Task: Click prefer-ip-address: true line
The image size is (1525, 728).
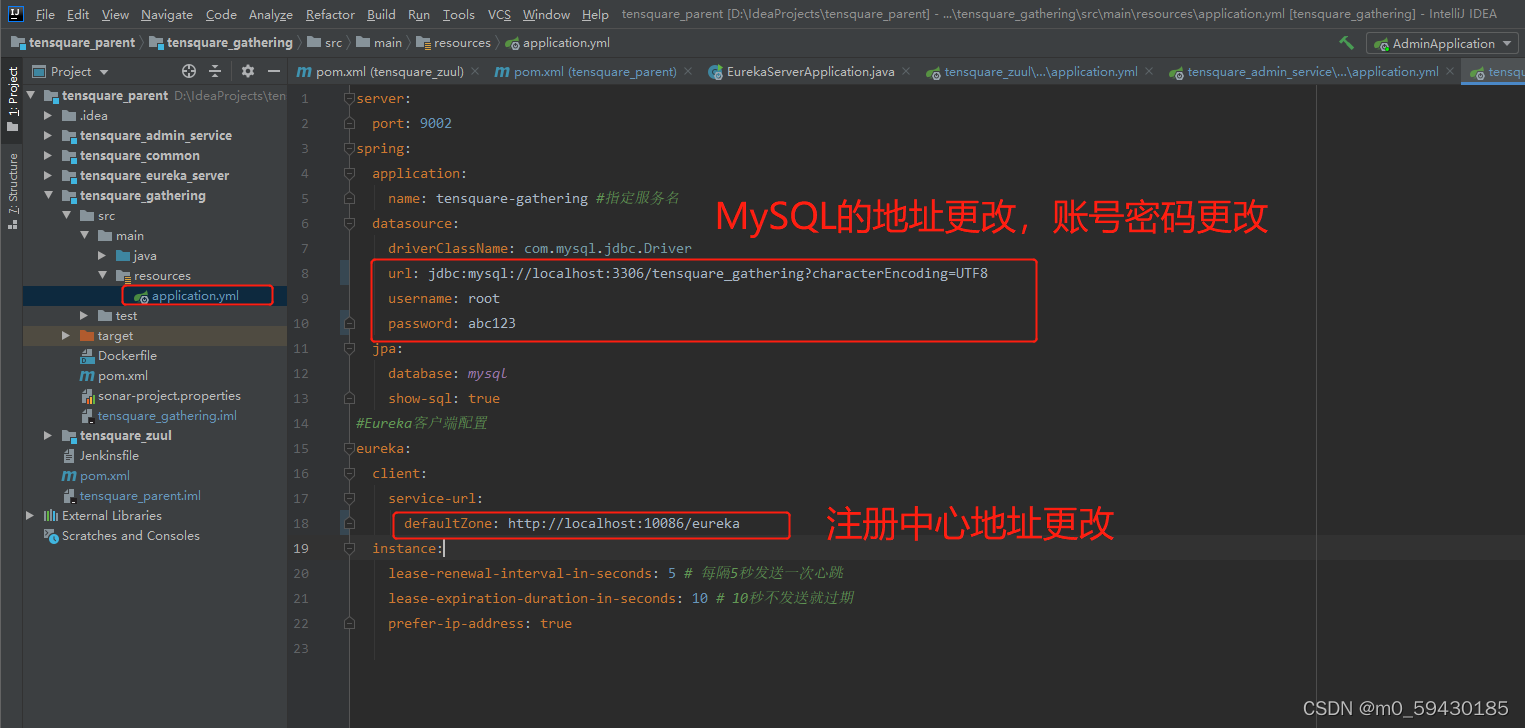Action: click(480, 623)
